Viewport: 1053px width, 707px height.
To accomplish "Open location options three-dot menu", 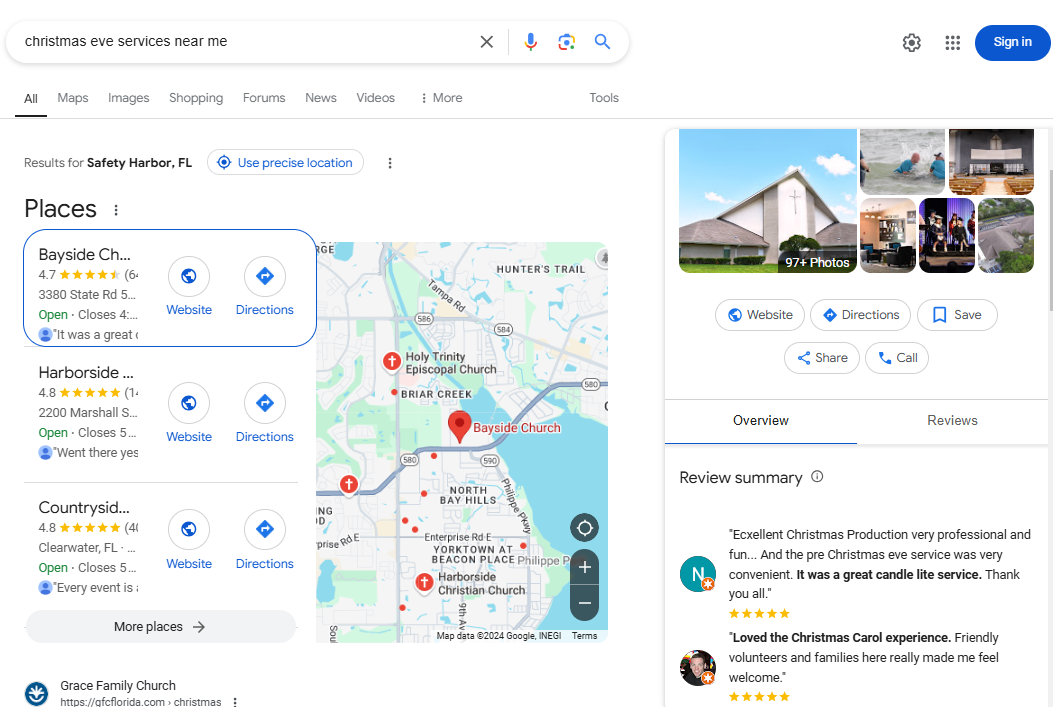I will pos(390,163).
